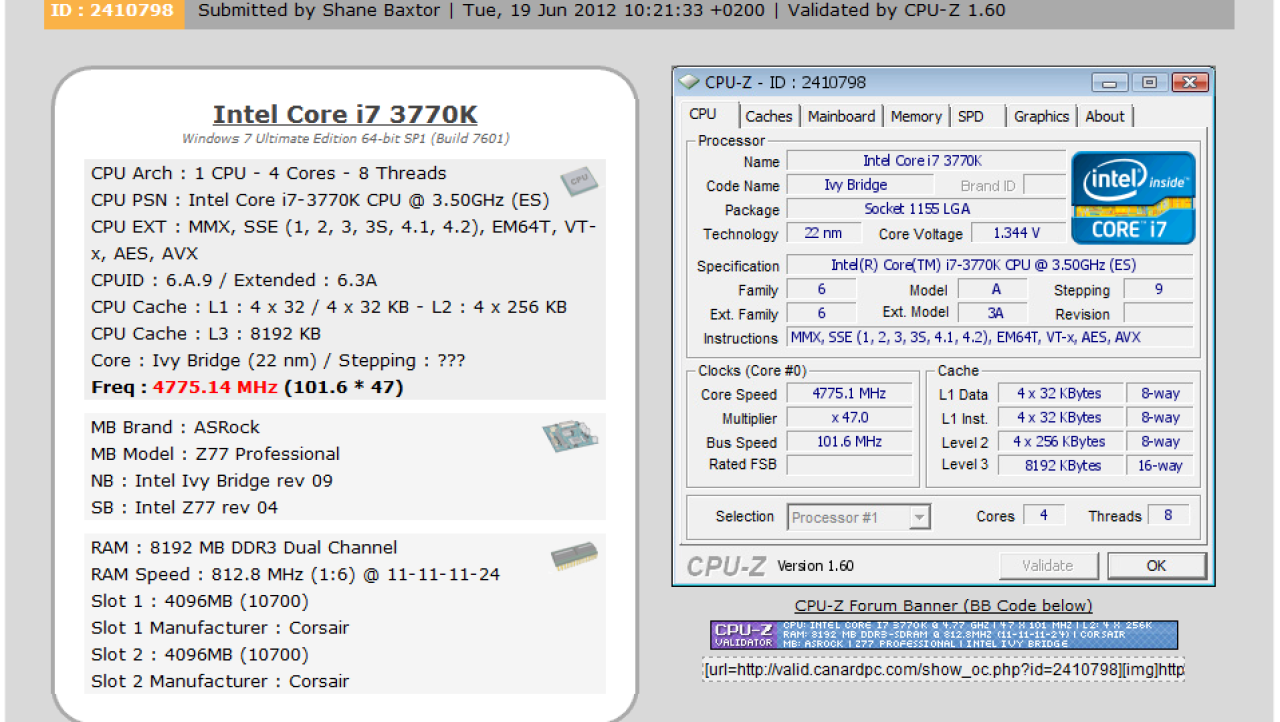Minimize the CPU-Z window
Image resolution: width=1280 pixels, height=722 pixels.
tap(1110, 82)
